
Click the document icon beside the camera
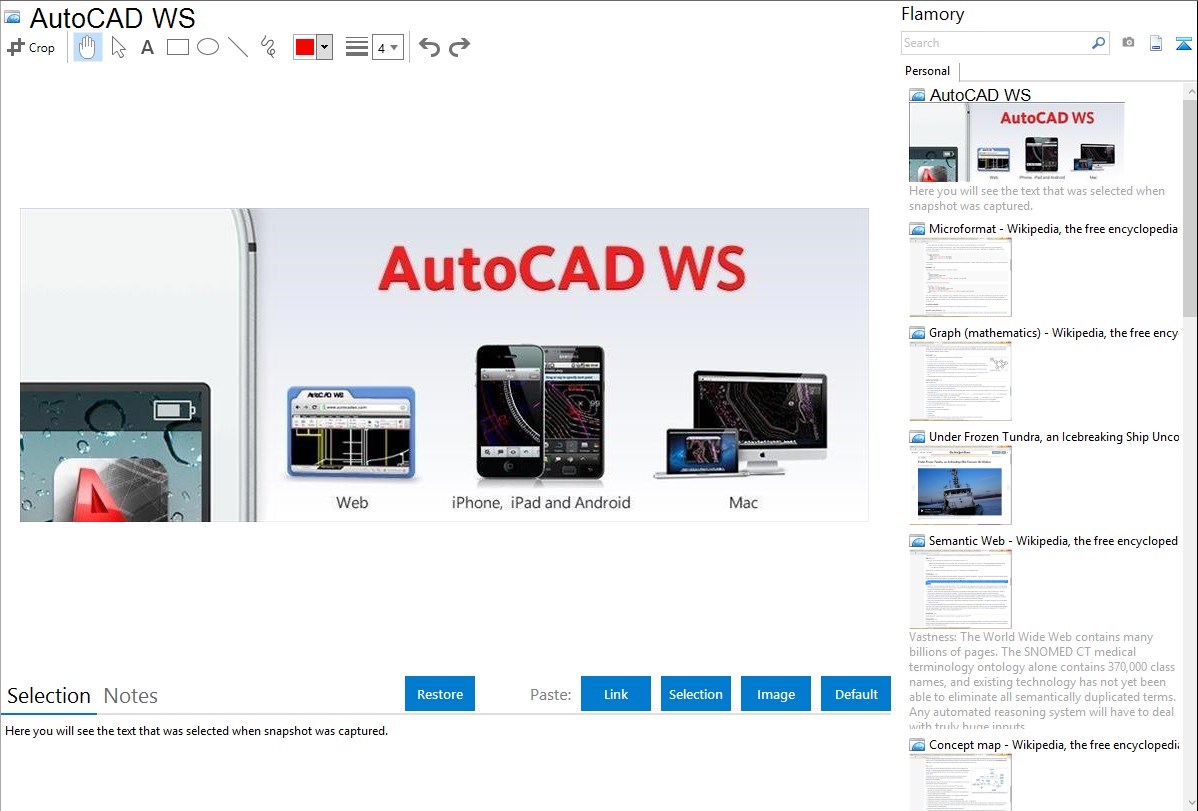point(1156,43)
